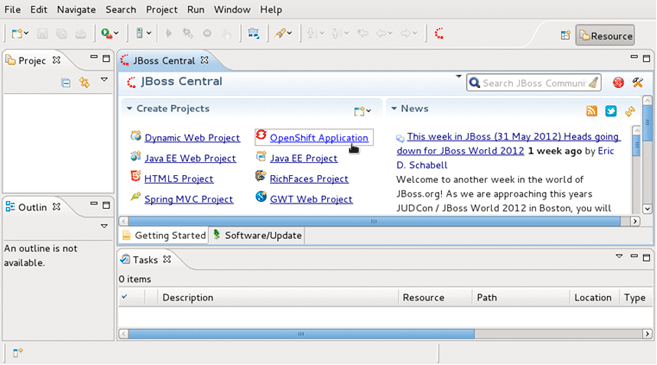The width and height of the screenshot is (657, 365).
Task: Click the Open Task toolbar icon
Action: click(253, 33)
